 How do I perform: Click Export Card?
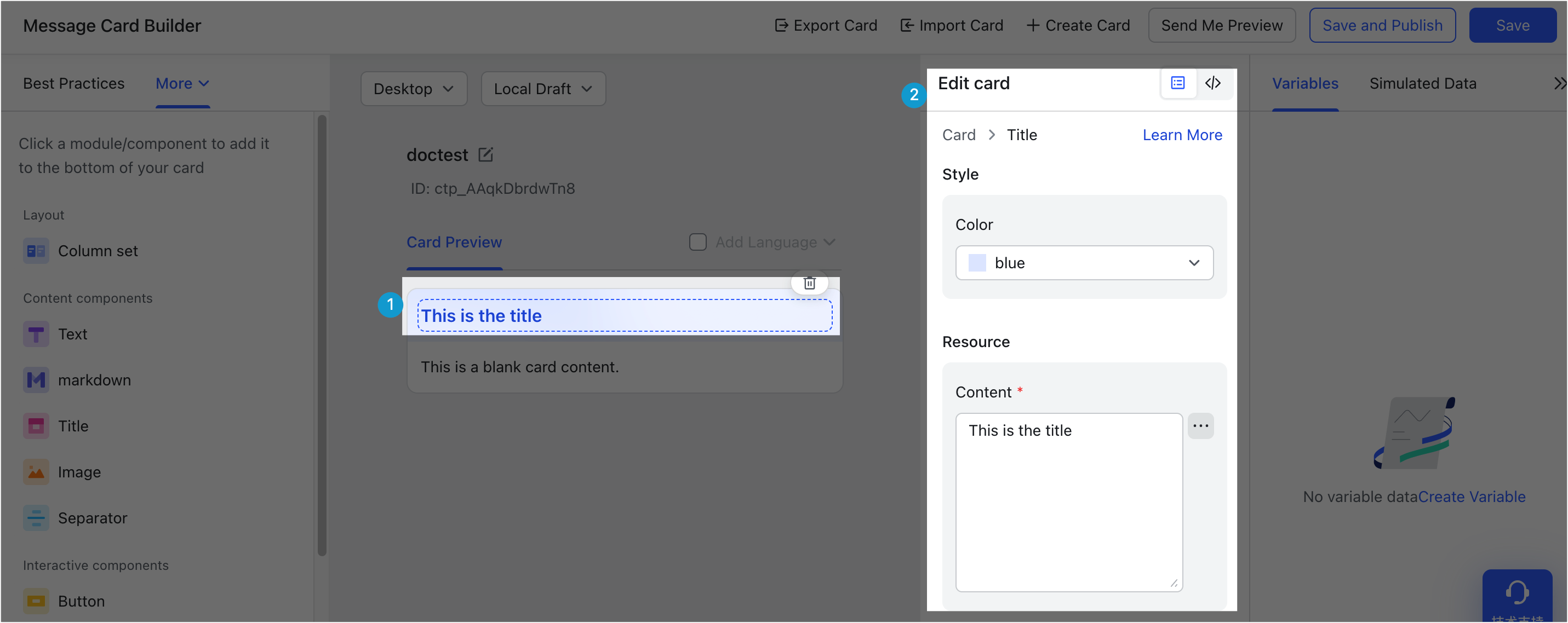[x=826, y=26]
